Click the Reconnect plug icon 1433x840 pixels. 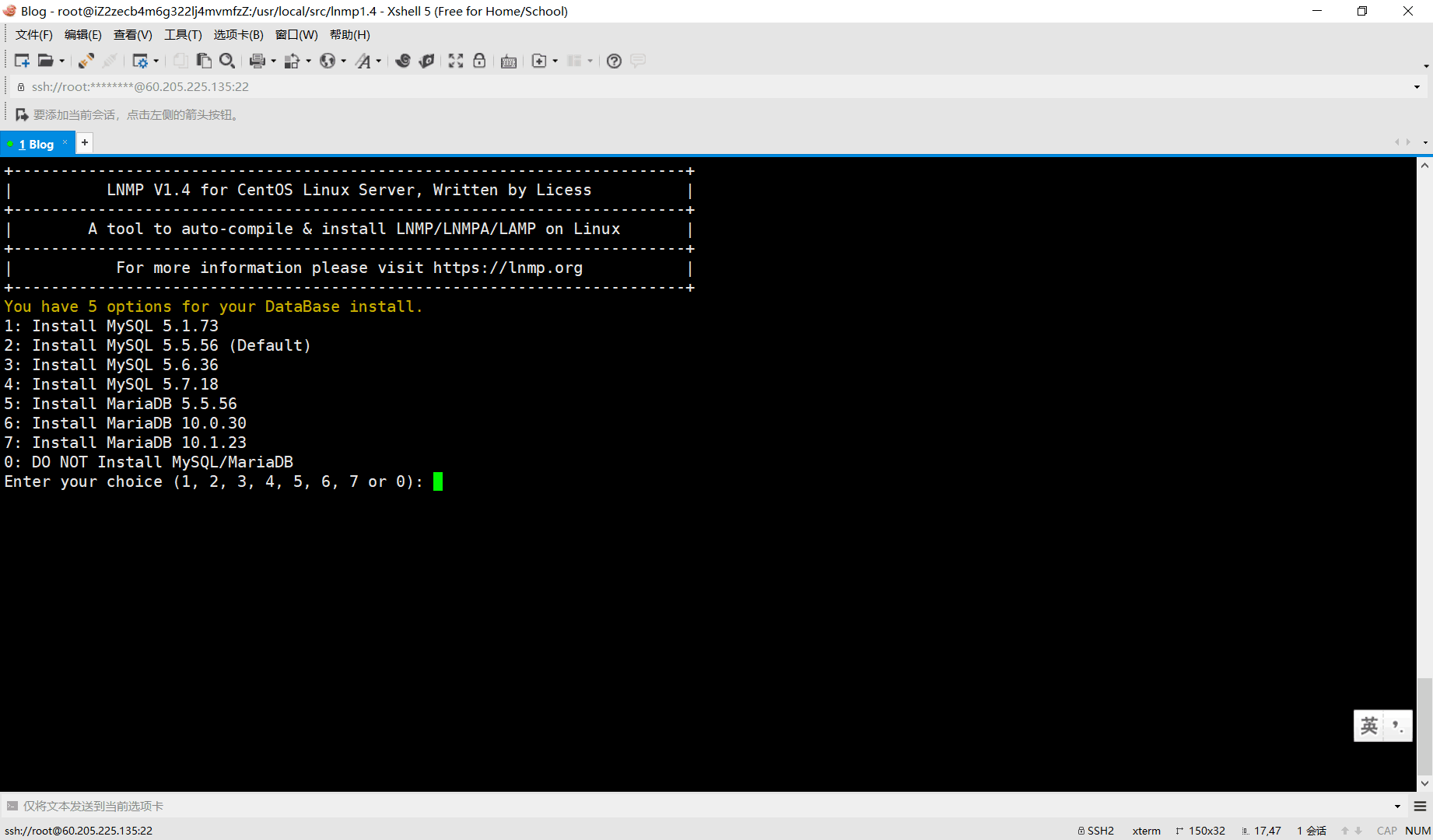tap(86, 61)
